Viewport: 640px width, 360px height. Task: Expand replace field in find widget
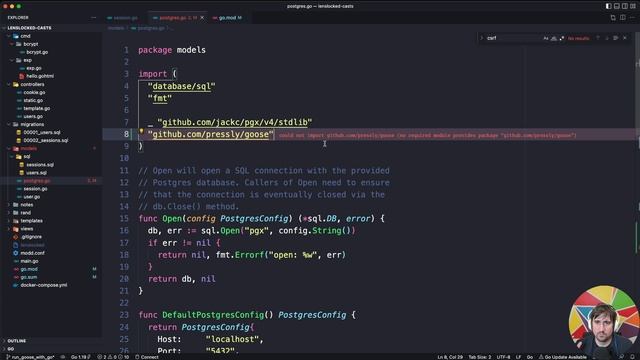(482, 38)
